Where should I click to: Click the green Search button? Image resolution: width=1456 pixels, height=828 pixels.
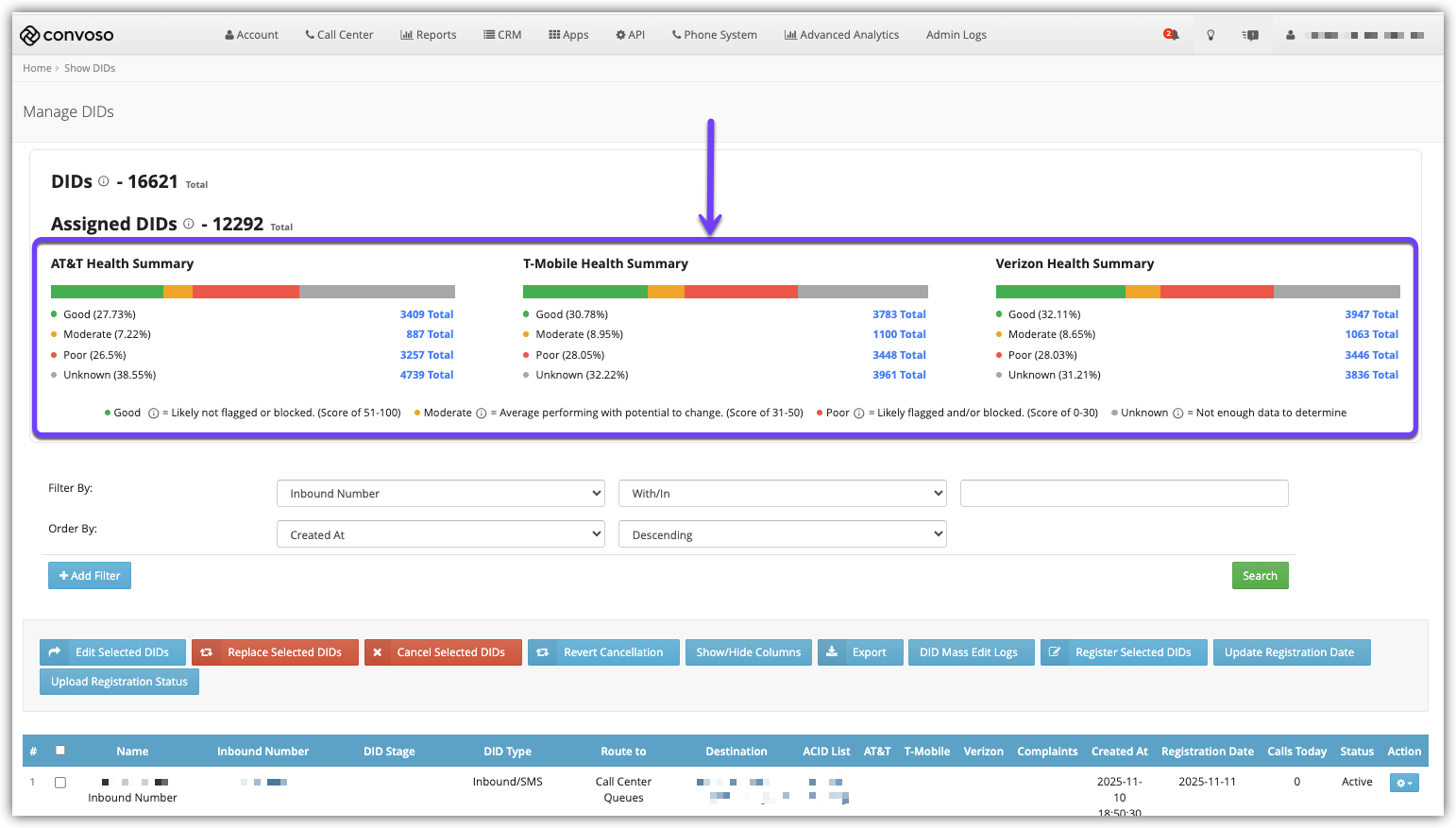coord(1260,576)
